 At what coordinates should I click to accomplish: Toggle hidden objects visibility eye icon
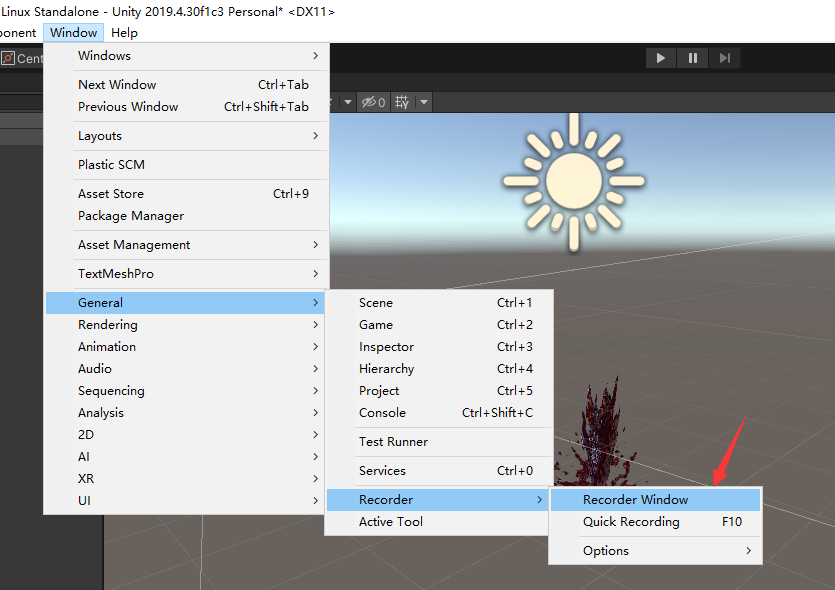[x=373, y=102]
